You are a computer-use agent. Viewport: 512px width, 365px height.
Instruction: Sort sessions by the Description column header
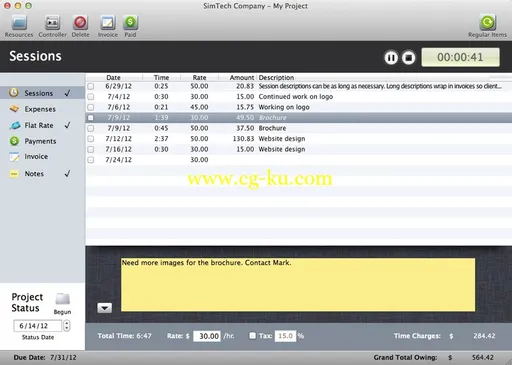pyautogui.click(x=276, y=77)
